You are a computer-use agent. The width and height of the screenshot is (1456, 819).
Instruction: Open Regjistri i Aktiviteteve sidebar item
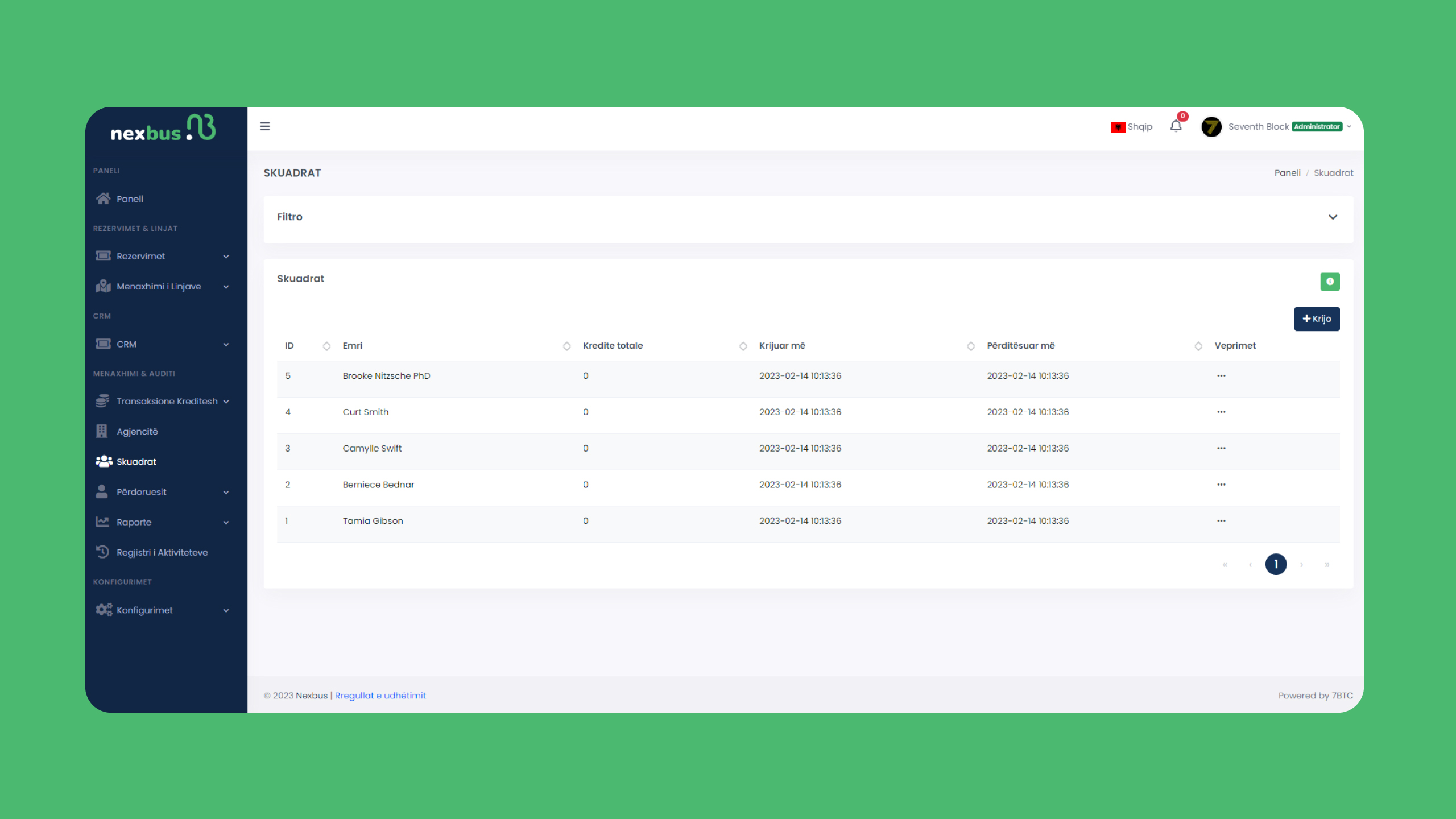point(162,552)
